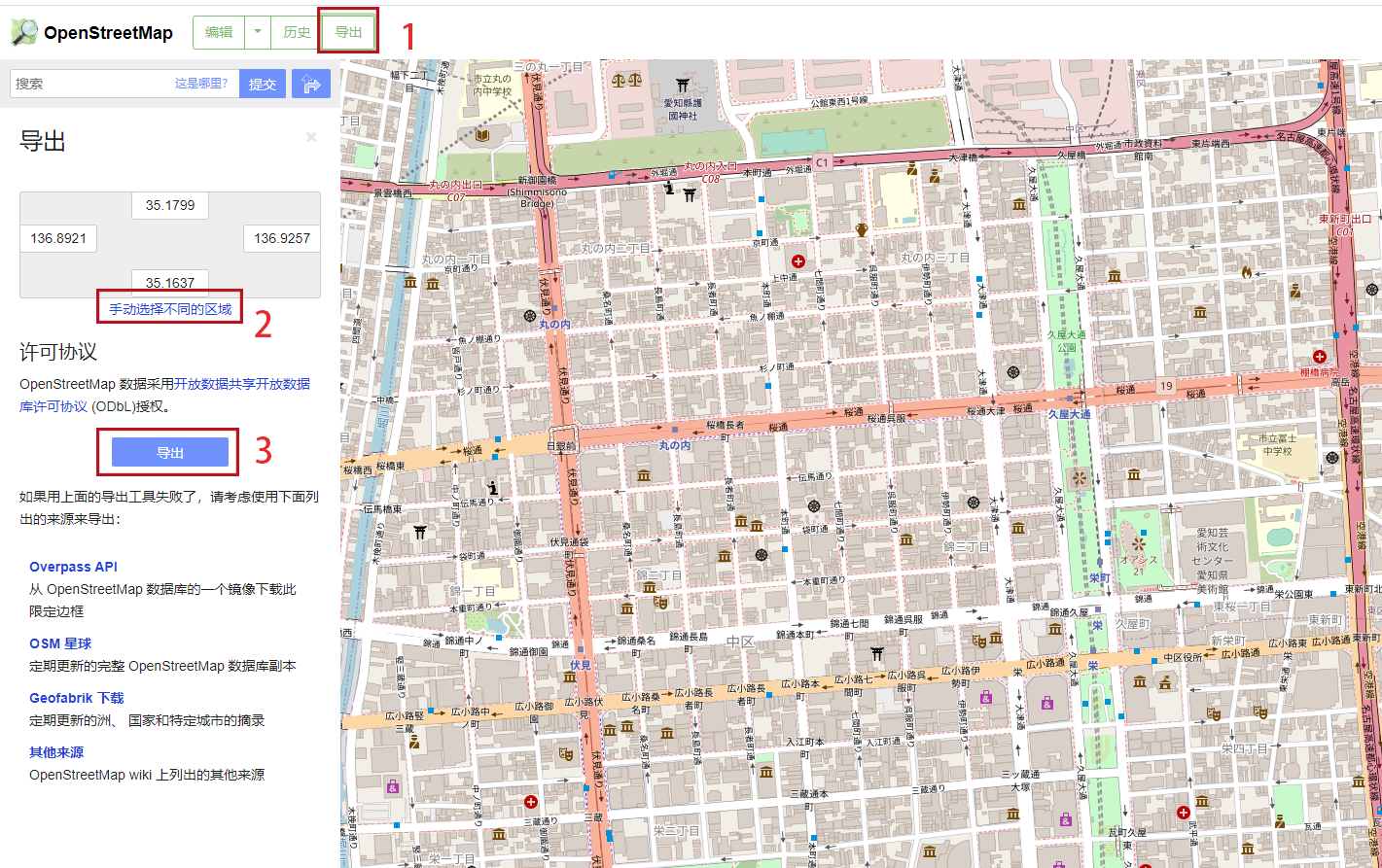Select the 导出 tab in the header
1382x868 pixels.
(x=348, y=32)
